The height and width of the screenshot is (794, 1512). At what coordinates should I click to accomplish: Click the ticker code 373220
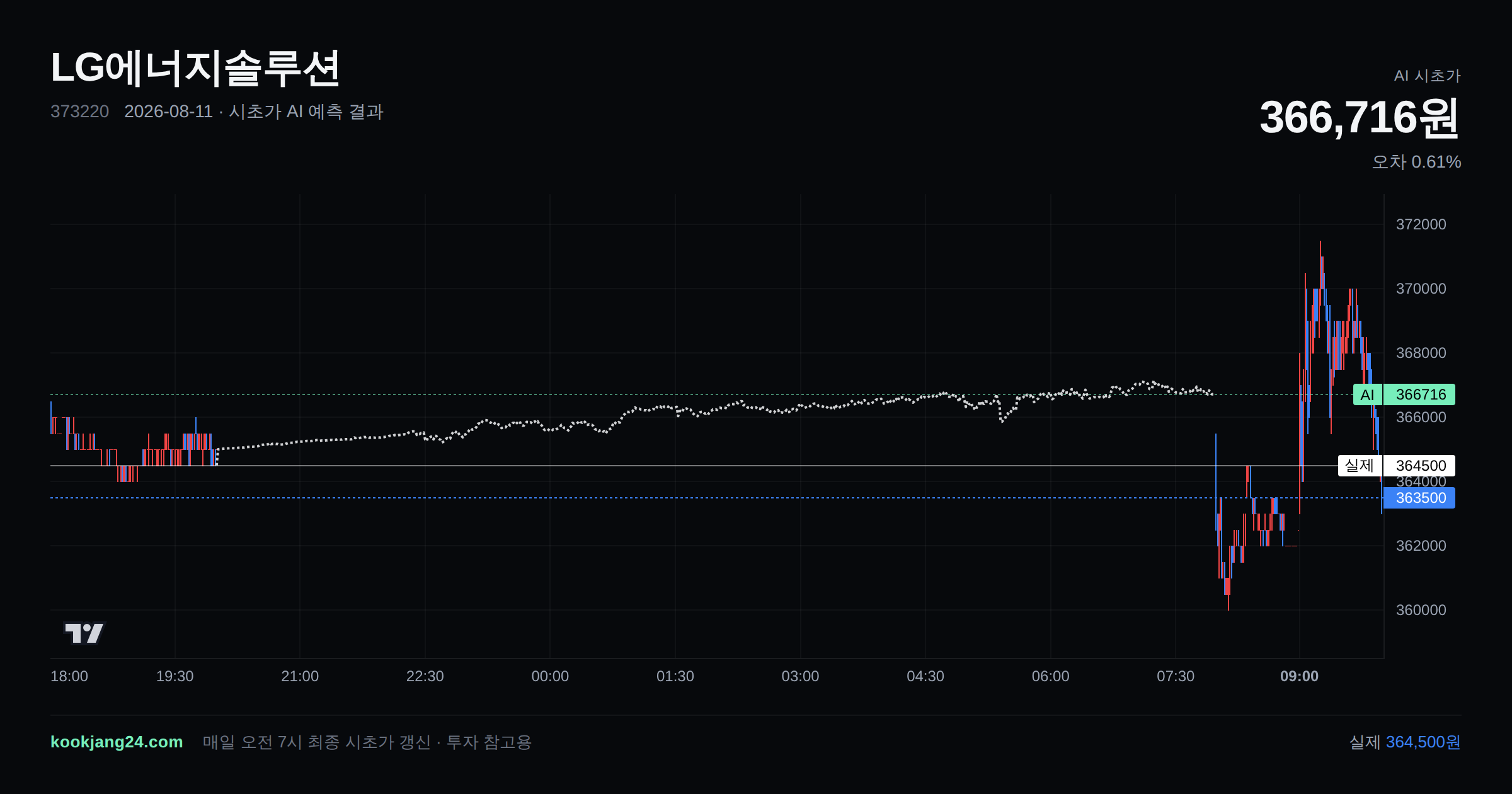[x=79, y=112]
